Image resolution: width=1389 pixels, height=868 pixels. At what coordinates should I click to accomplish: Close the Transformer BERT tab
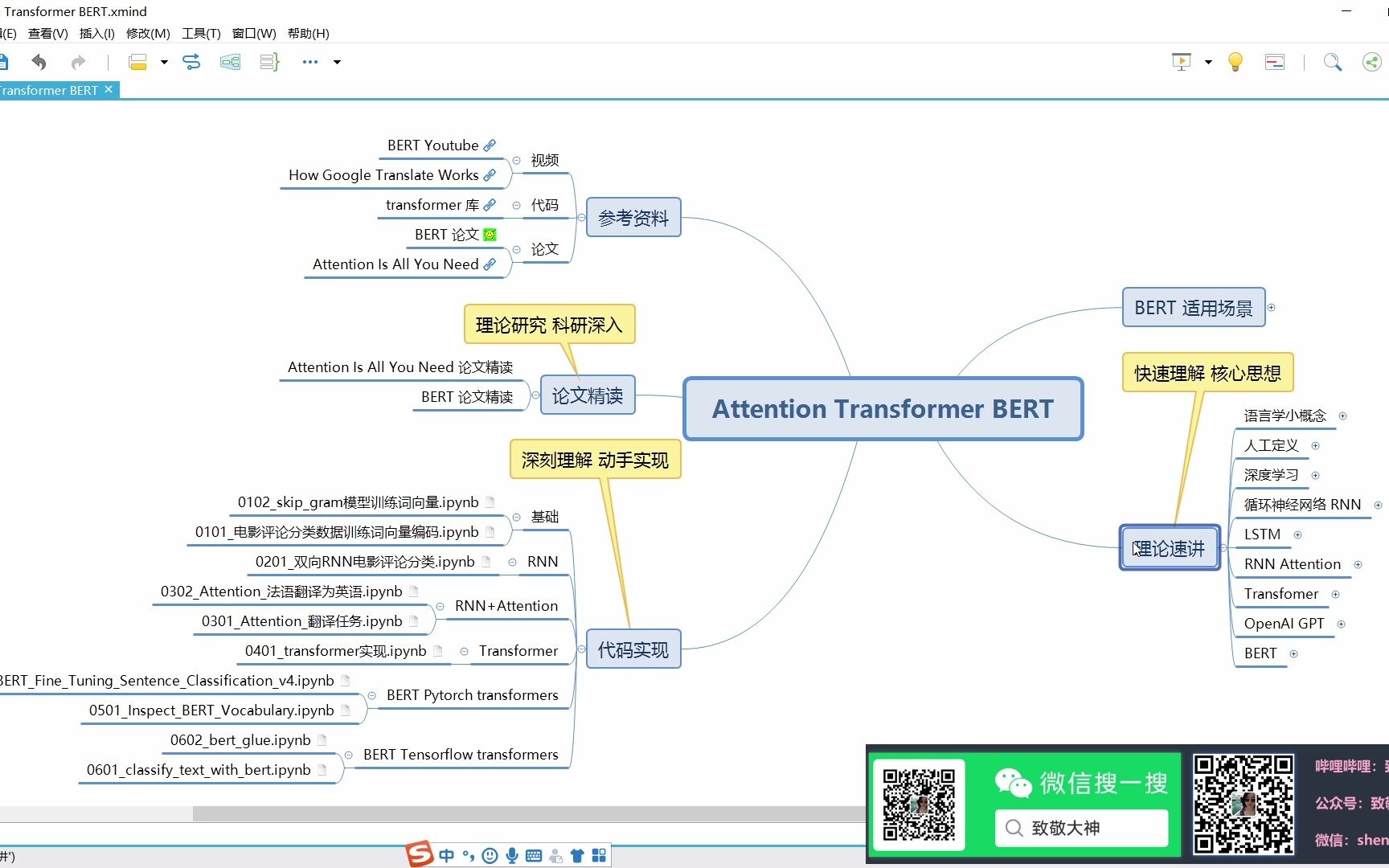pos(109,89)
